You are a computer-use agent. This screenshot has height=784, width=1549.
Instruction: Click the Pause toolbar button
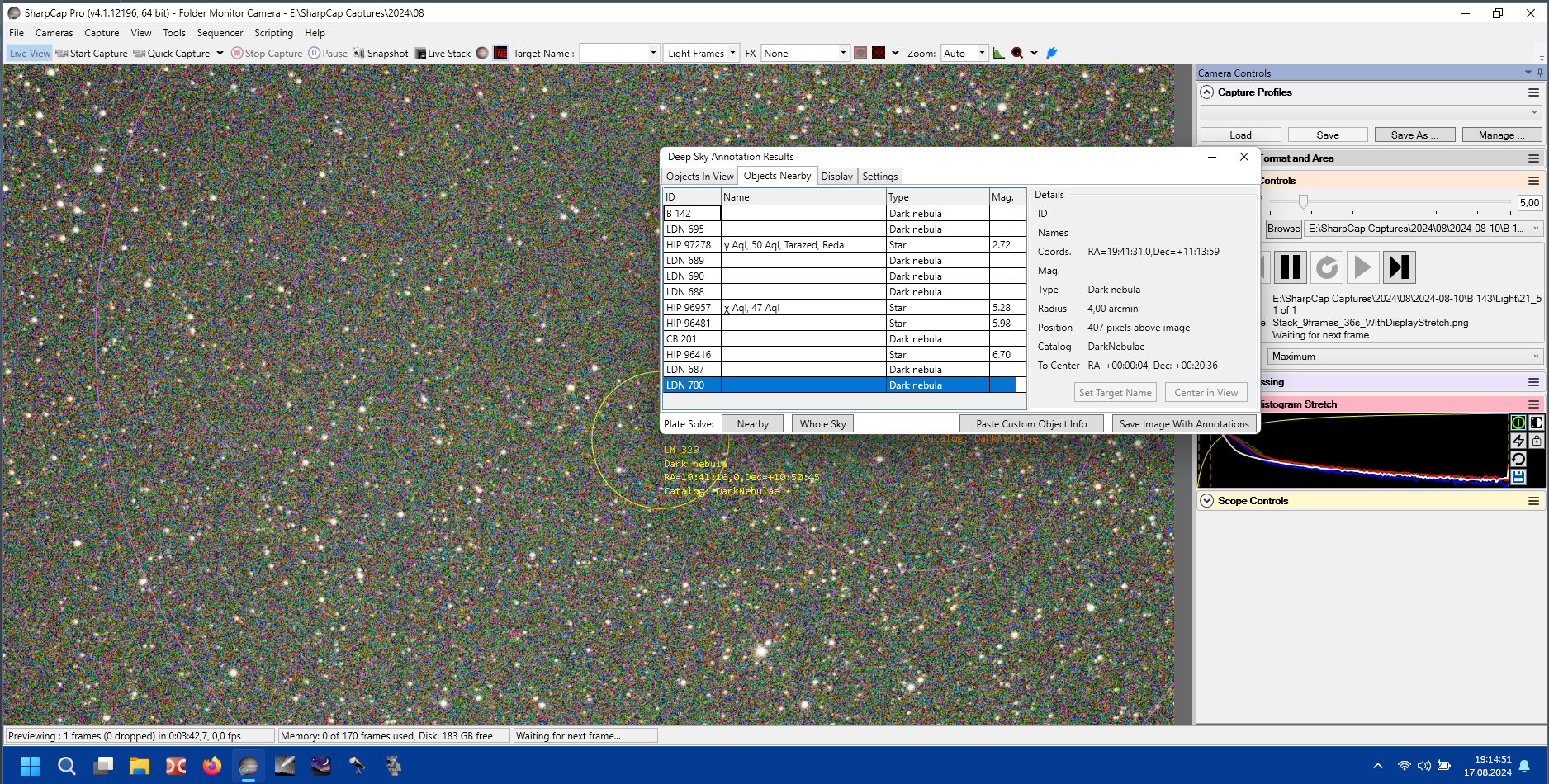click(x=328, y=54)
